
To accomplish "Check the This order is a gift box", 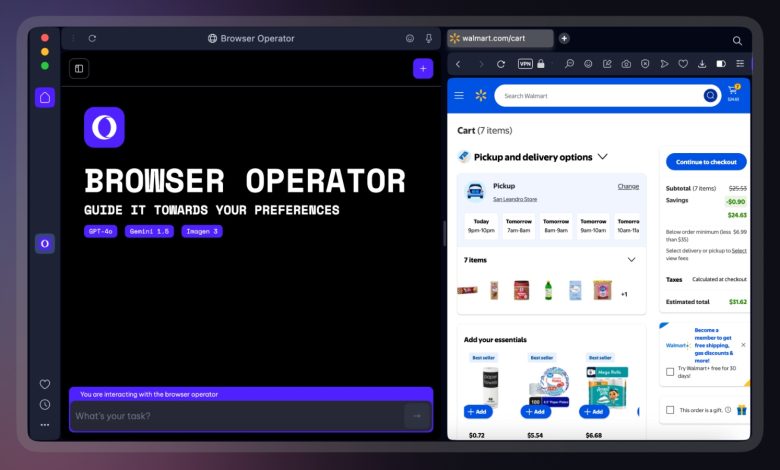I will coord(670,410).
